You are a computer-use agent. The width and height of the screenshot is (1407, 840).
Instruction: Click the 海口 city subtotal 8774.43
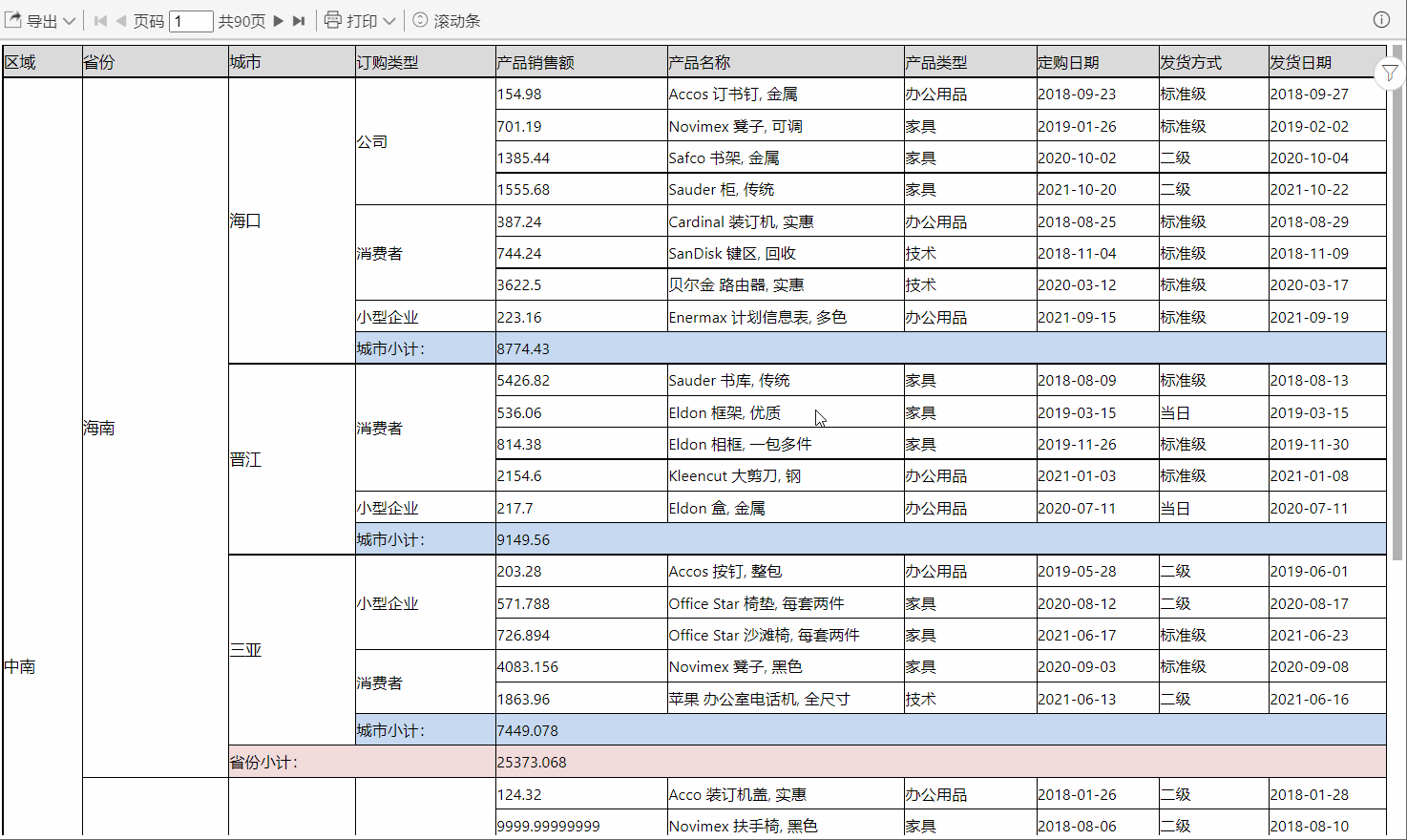(941, 348)
